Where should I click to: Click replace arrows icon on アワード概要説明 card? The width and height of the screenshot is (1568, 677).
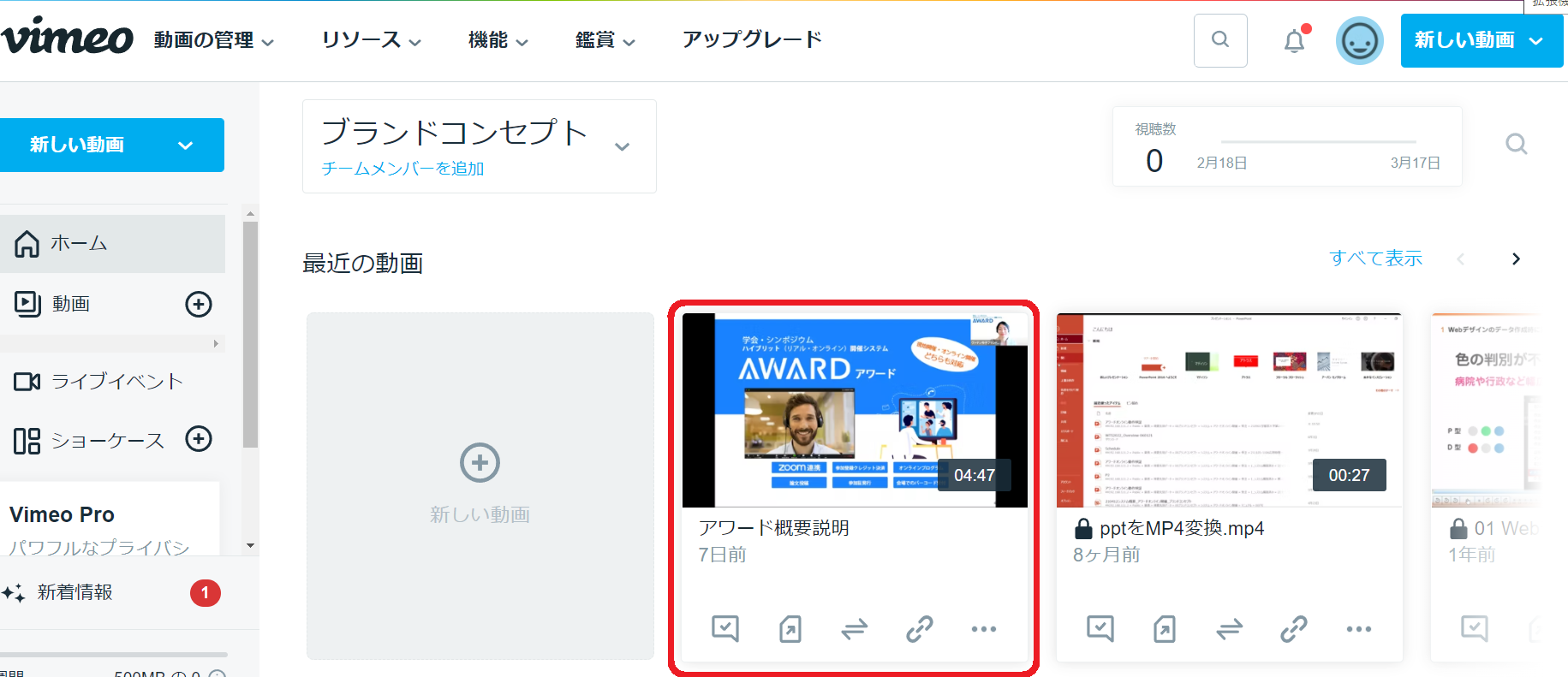pyautogui.click(x=854, y=630)
